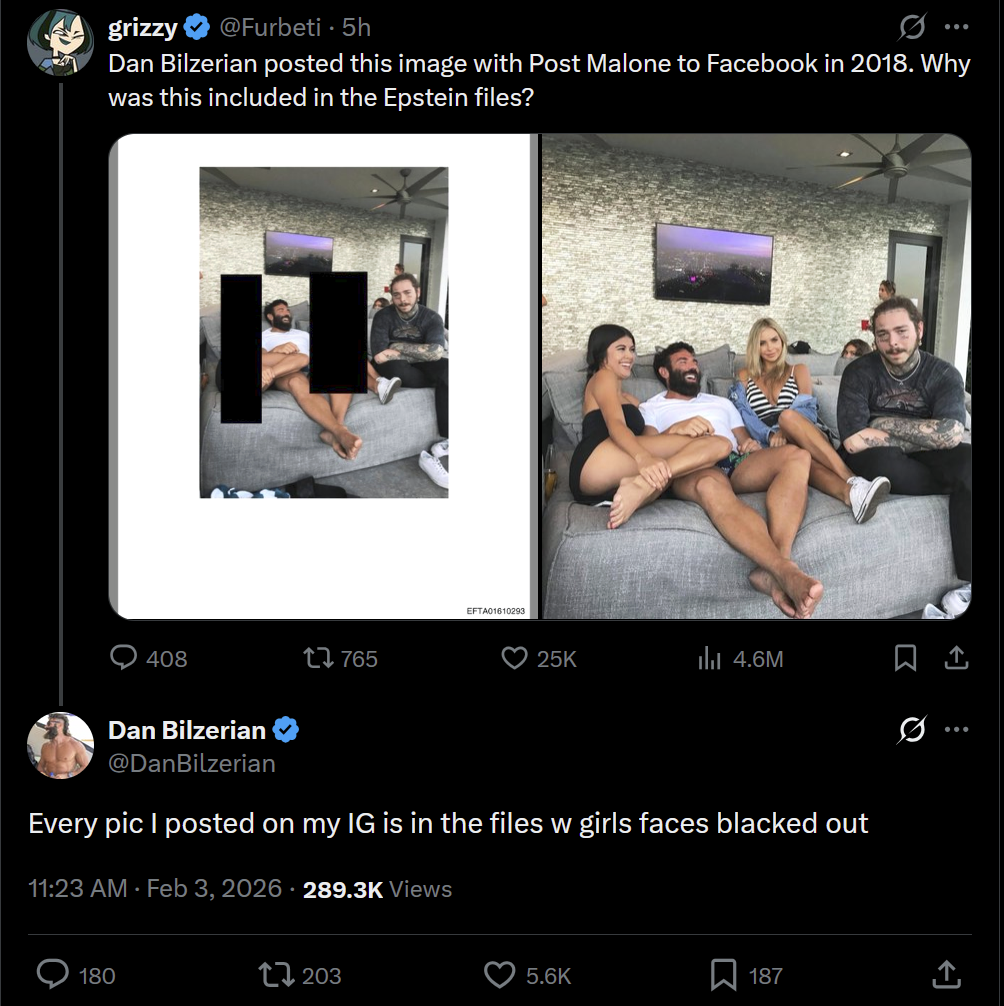Share Dan Bilzerian's post

(943, 974)
